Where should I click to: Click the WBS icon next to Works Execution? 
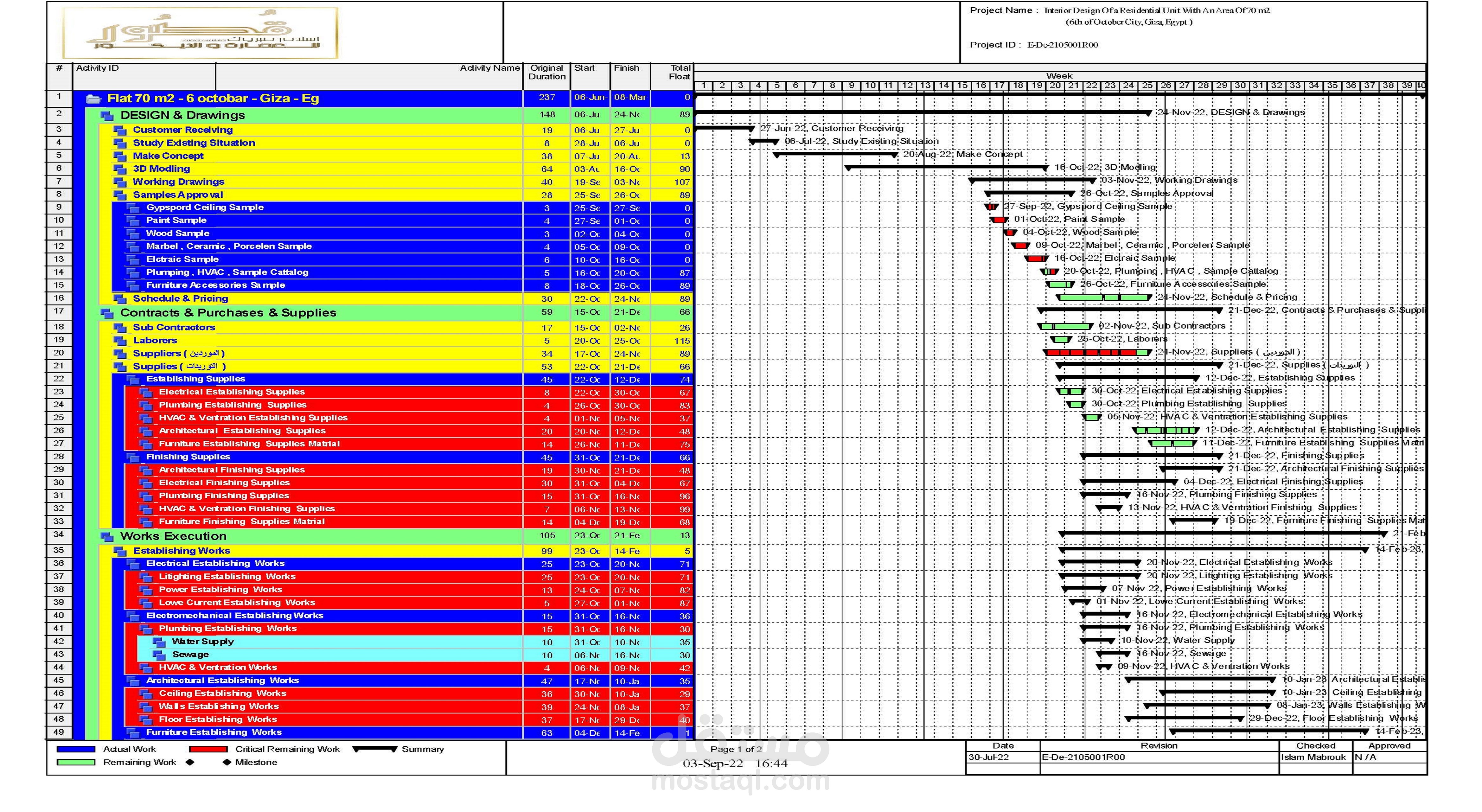pos(107,537)
